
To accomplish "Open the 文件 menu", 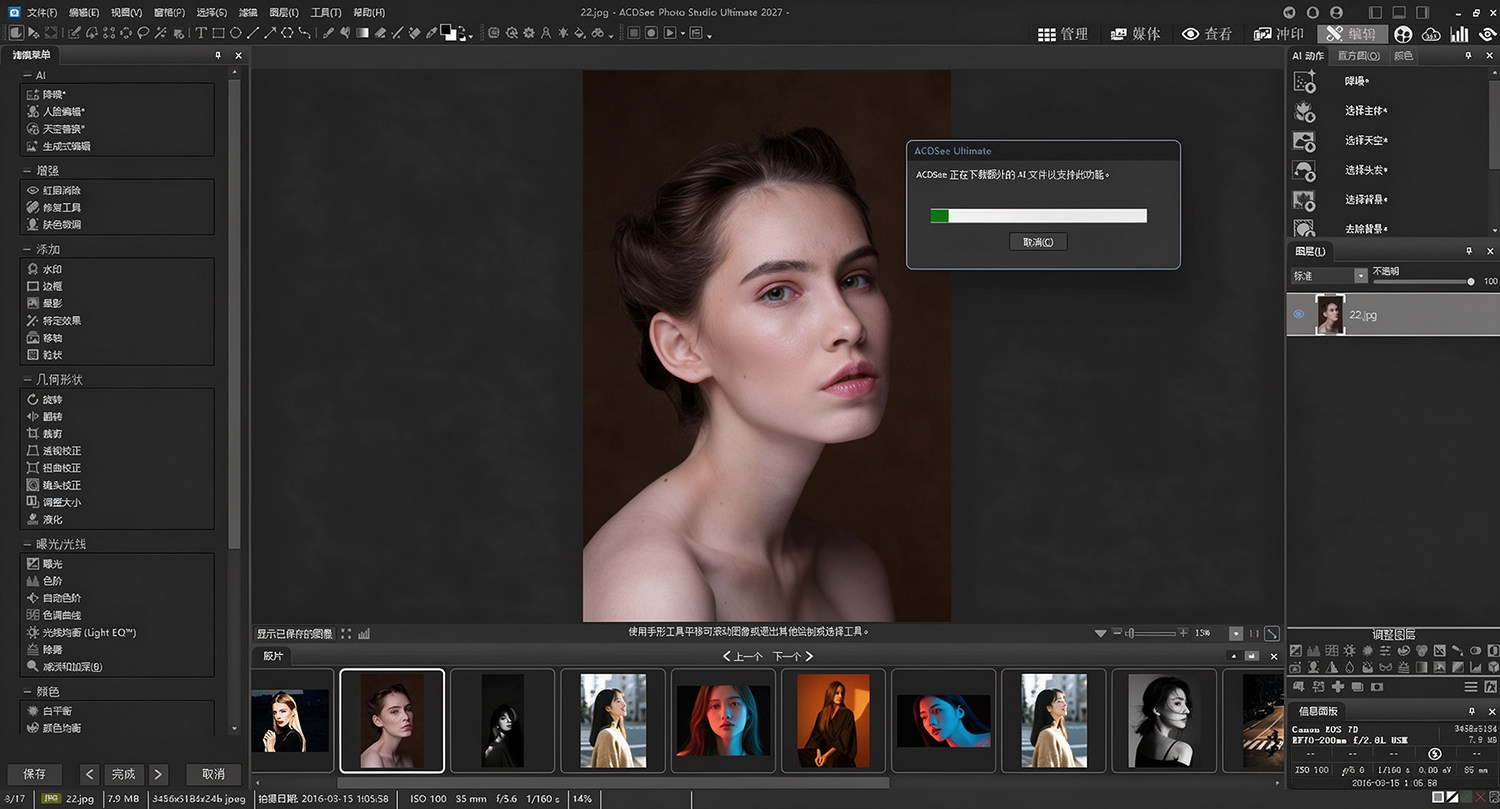I will [42, 13].
